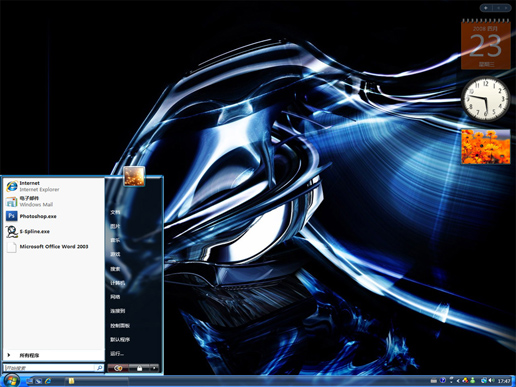Click the Start menu power button
Viewport: 516px width, 387px height.
118,368
